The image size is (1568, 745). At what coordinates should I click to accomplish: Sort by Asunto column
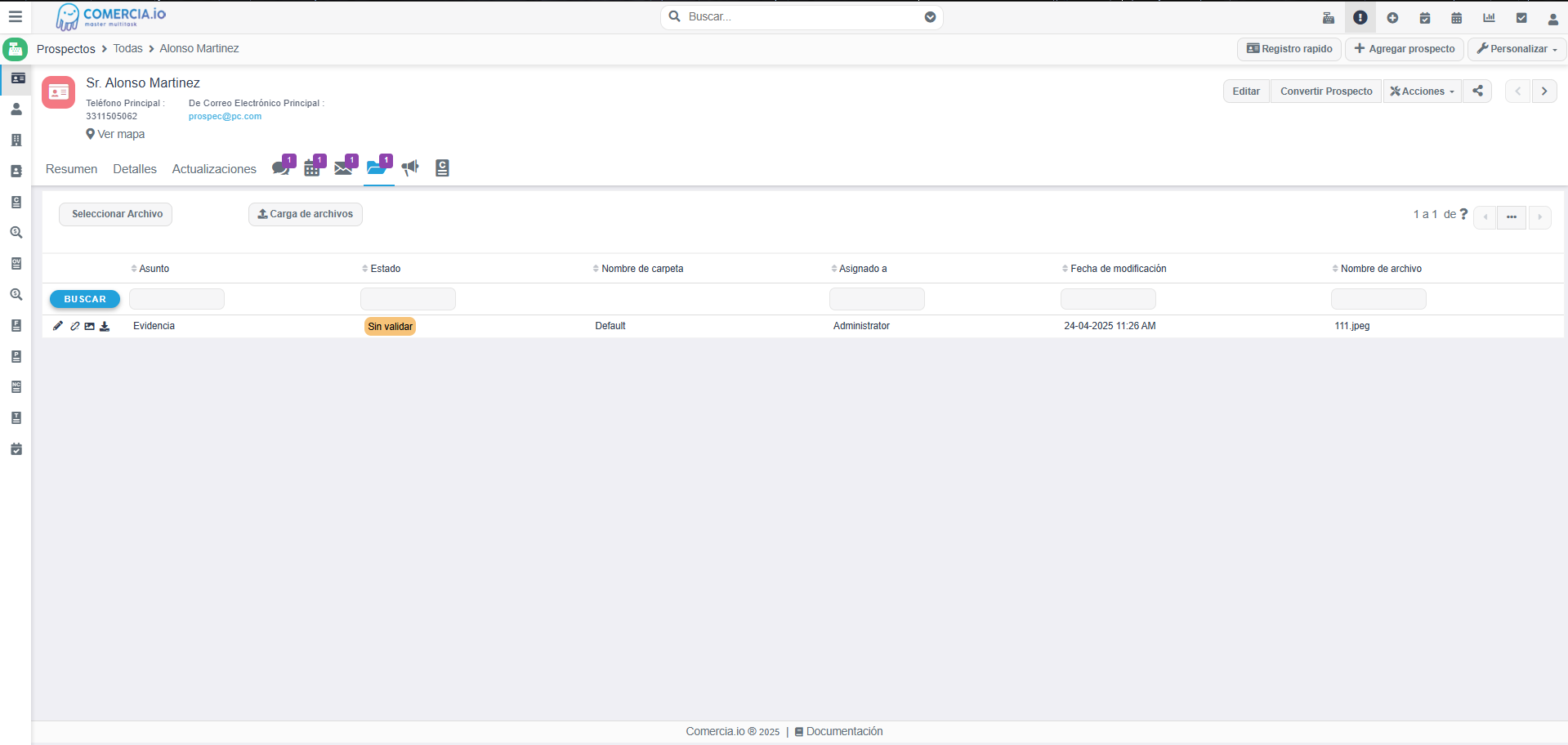click(150, 269)
